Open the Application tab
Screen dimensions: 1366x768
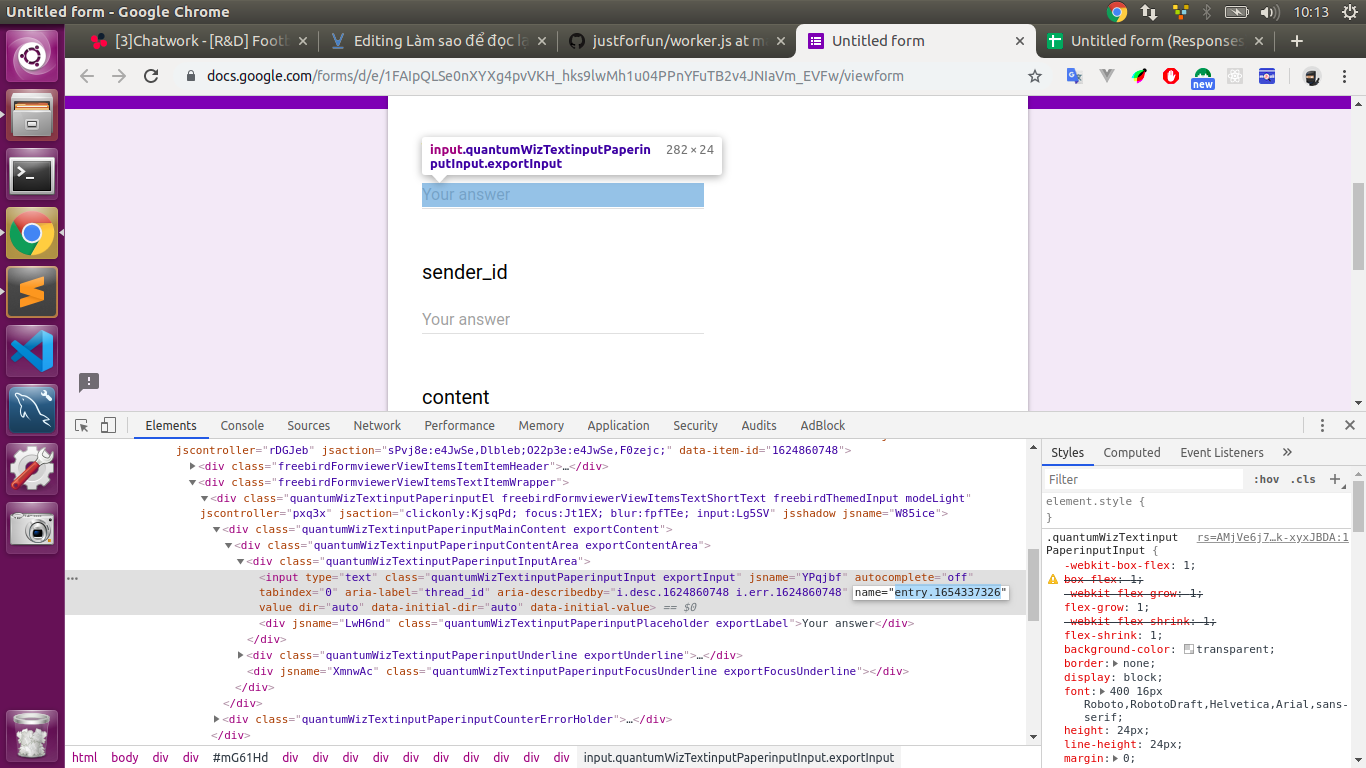pyautogui.click(x=618, y=425)
